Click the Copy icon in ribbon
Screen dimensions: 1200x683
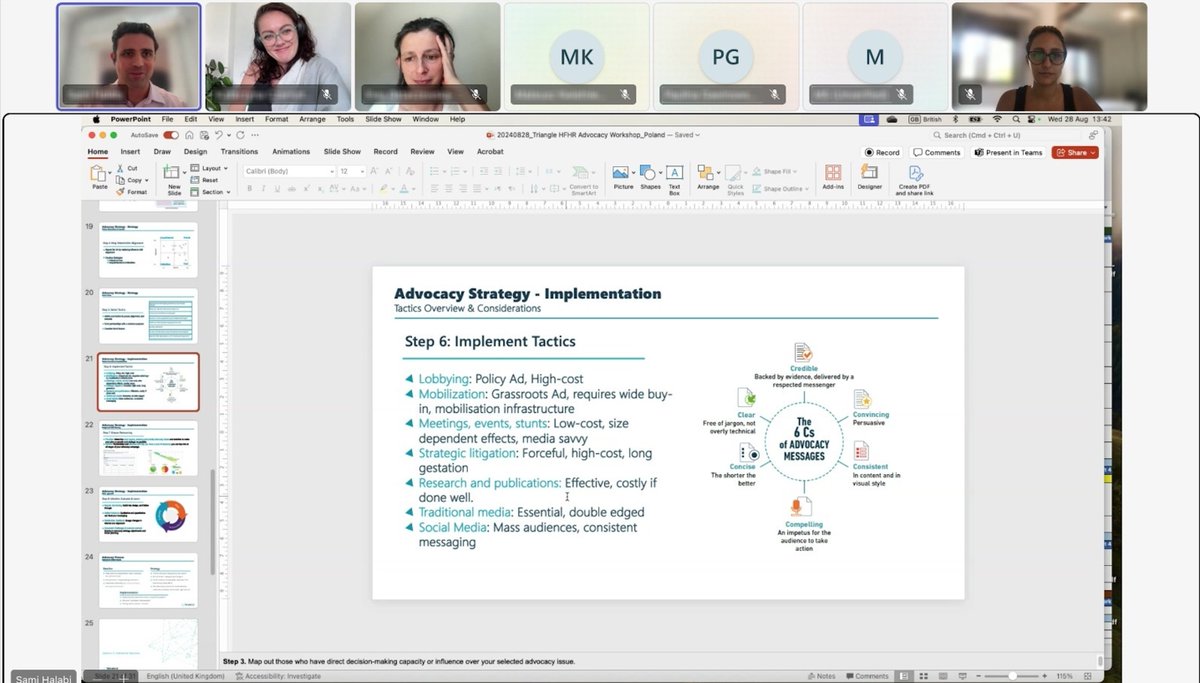pos(120,180)
